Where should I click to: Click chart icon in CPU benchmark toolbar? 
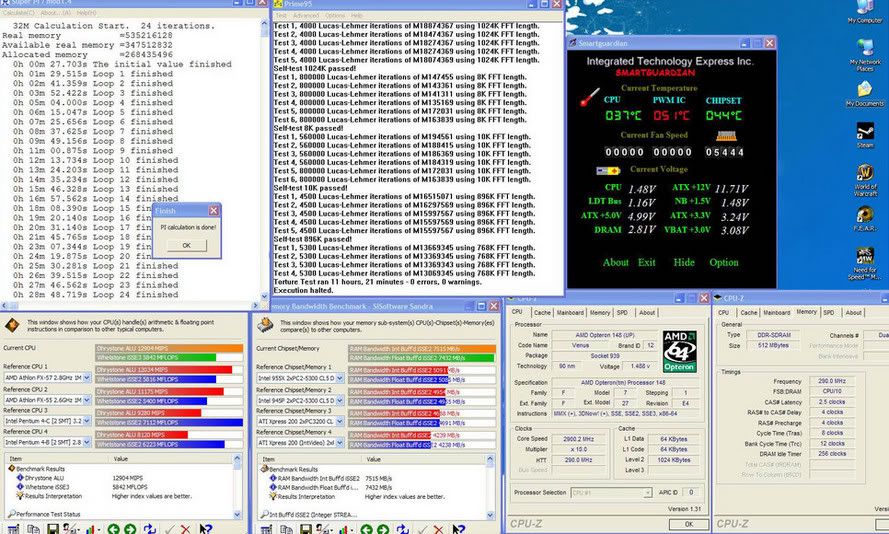coord(91,529)
